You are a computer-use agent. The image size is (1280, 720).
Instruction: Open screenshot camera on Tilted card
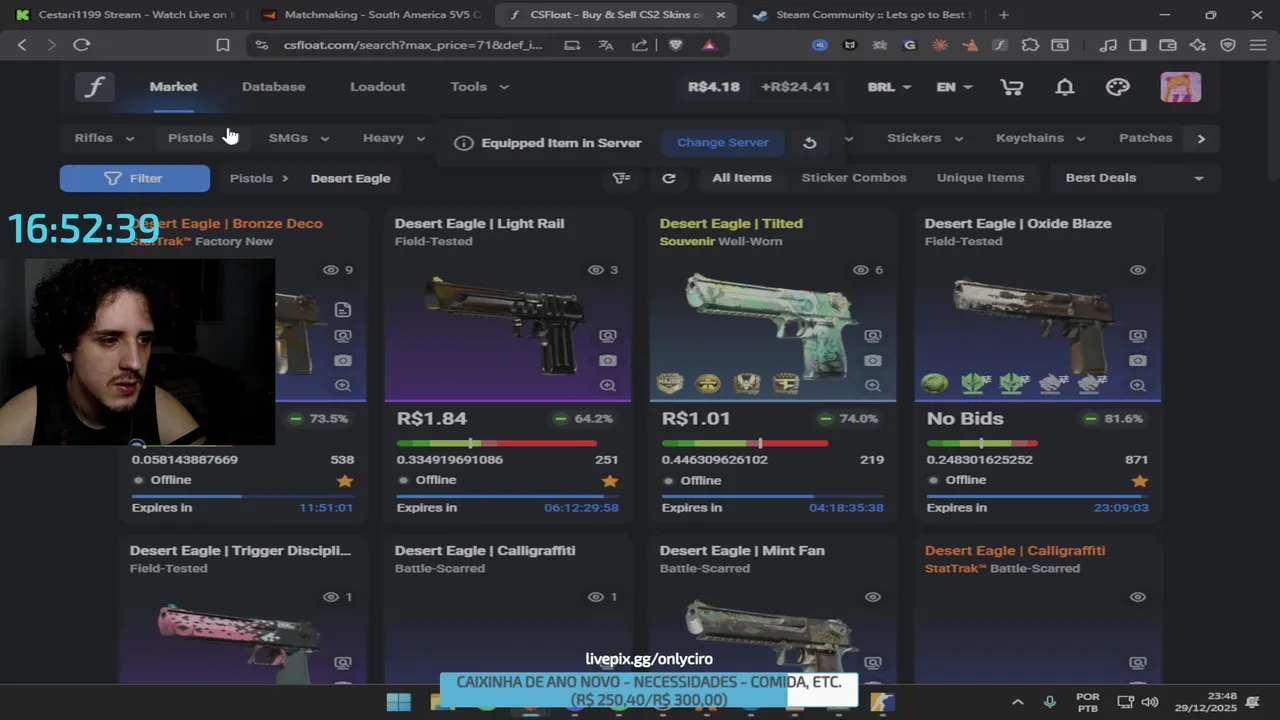tap(873, 361)
